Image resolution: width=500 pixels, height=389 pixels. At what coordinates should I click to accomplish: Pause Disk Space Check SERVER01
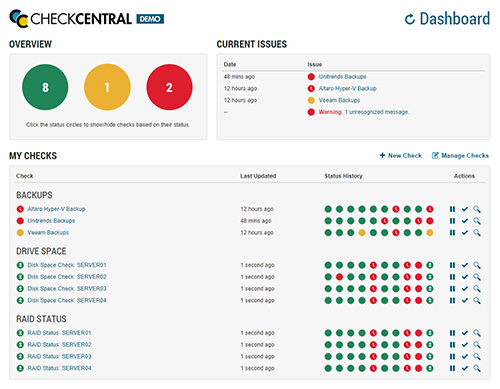[x=452, y=265]
